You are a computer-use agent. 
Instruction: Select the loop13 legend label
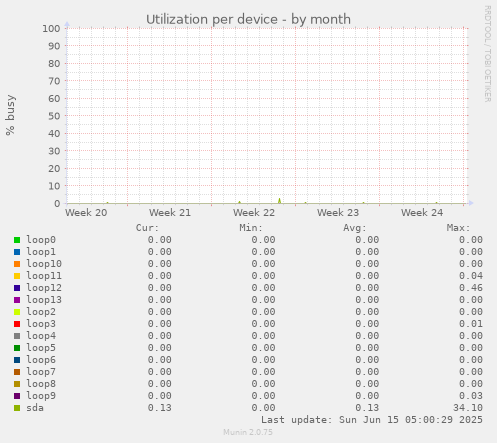pyautogui.click(x=44, y=300)
